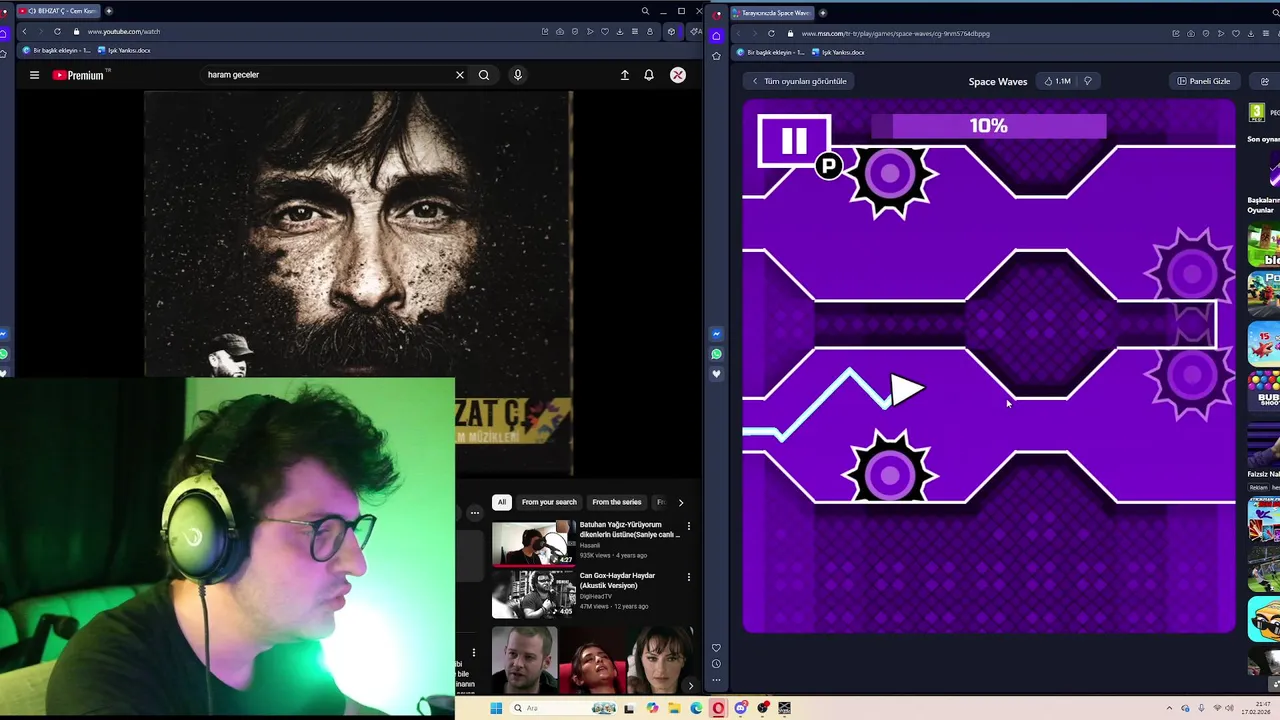The image size is (1280, 720).
Task: Open sidebar three-dots setup in MSN window
Action: click(x=716, y=680)
